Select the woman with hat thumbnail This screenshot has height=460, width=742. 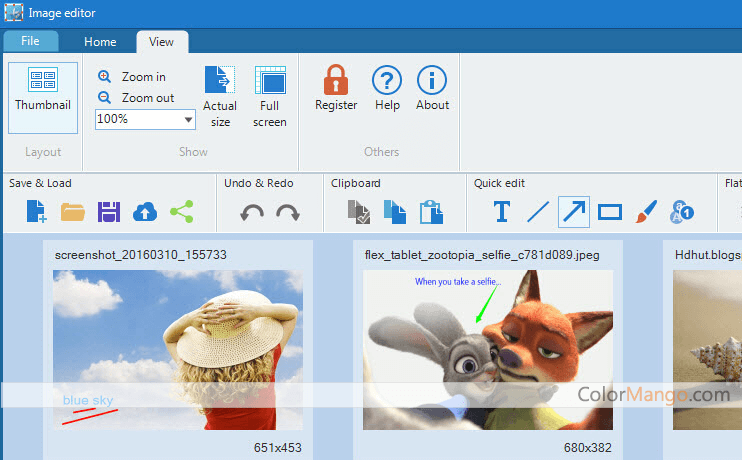pyautogui.click(x=178, y=350)
